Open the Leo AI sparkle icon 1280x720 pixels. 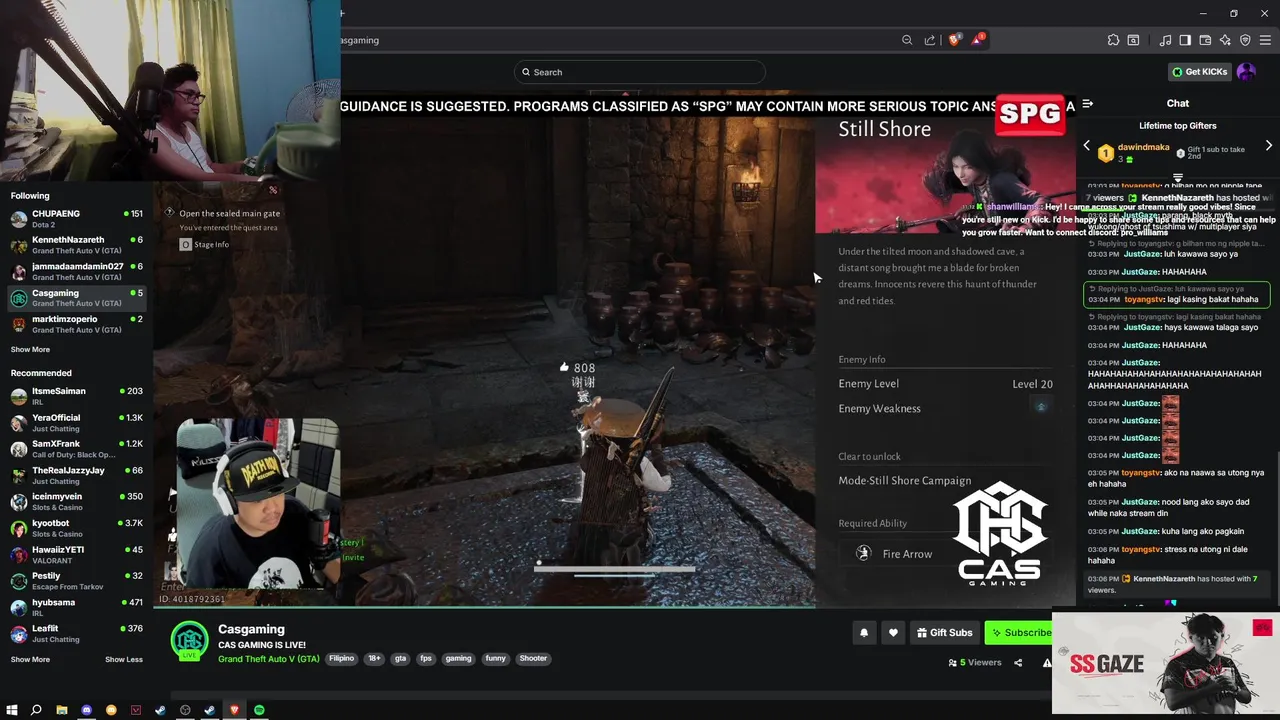1225,40
